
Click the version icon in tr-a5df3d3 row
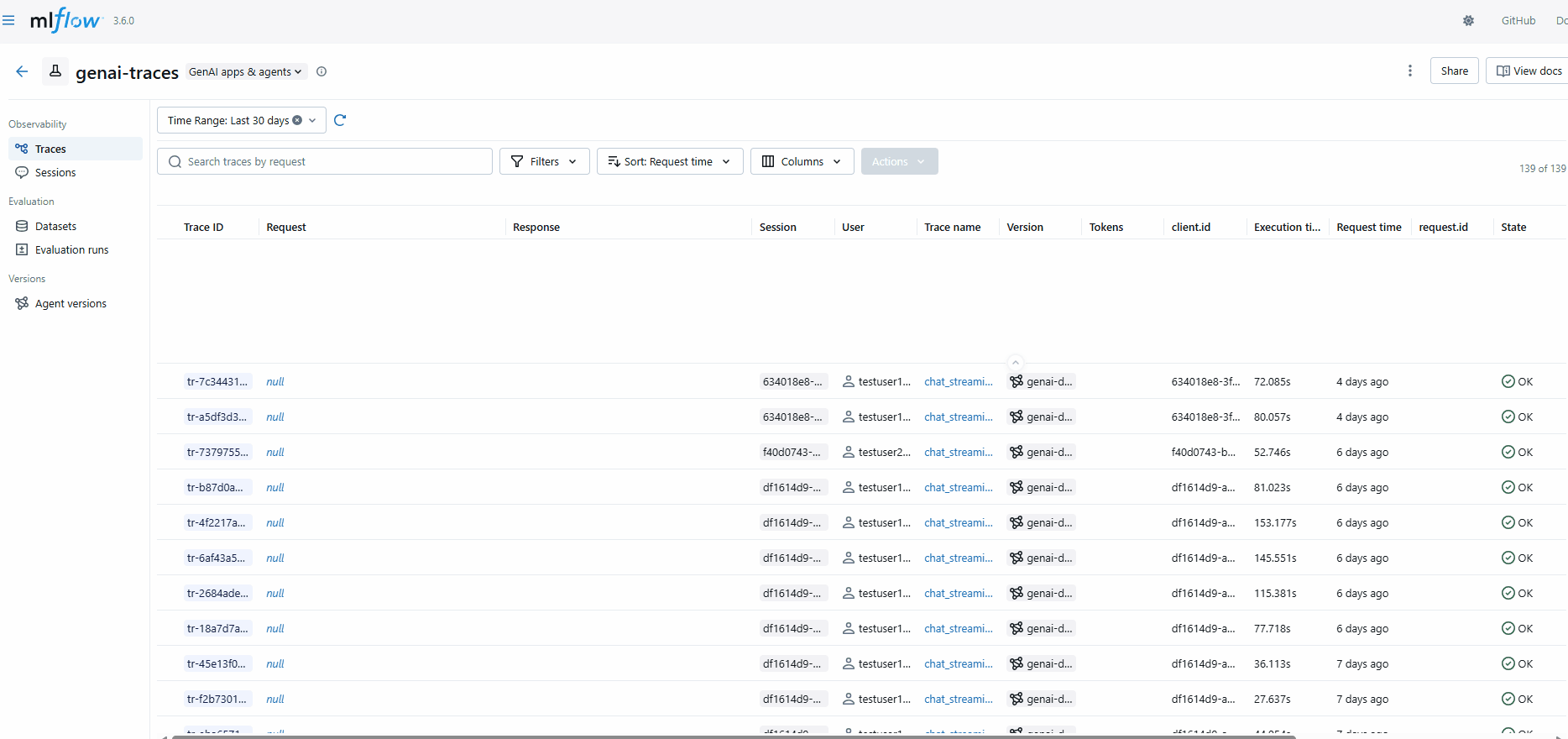pyautogui.click(x=1017, y=417)
